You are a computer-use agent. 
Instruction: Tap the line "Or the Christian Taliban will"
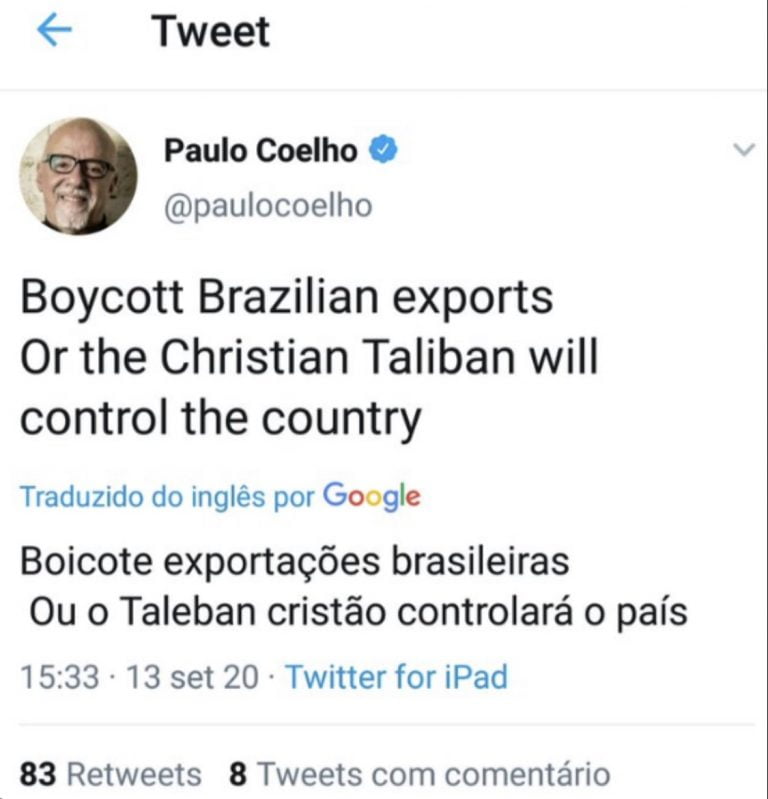309,356
